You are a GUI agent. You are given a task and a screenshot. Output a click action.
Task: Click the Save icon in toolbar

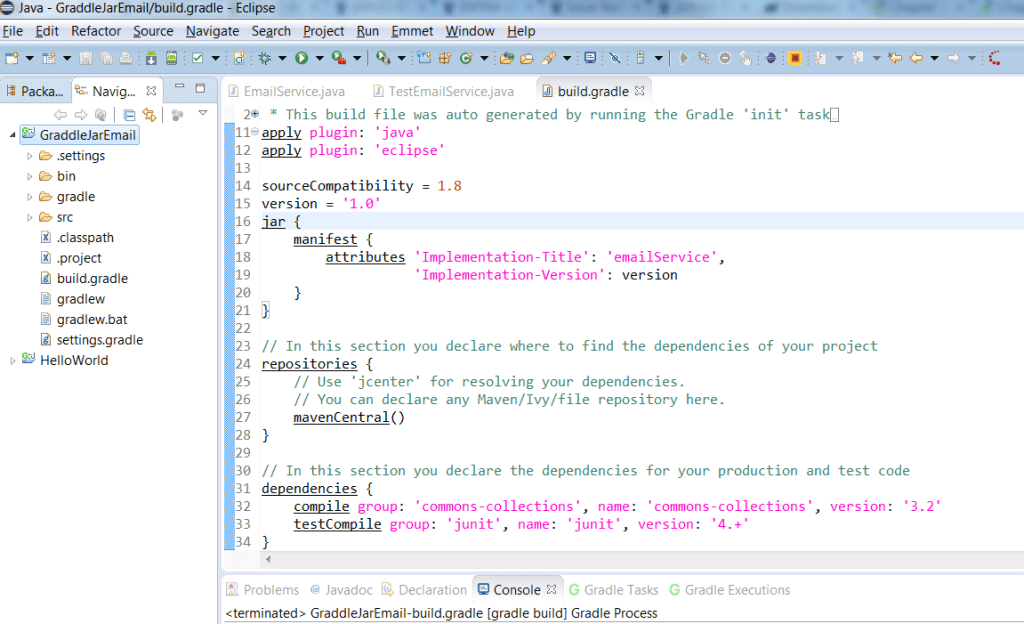[x=86, y=58]
